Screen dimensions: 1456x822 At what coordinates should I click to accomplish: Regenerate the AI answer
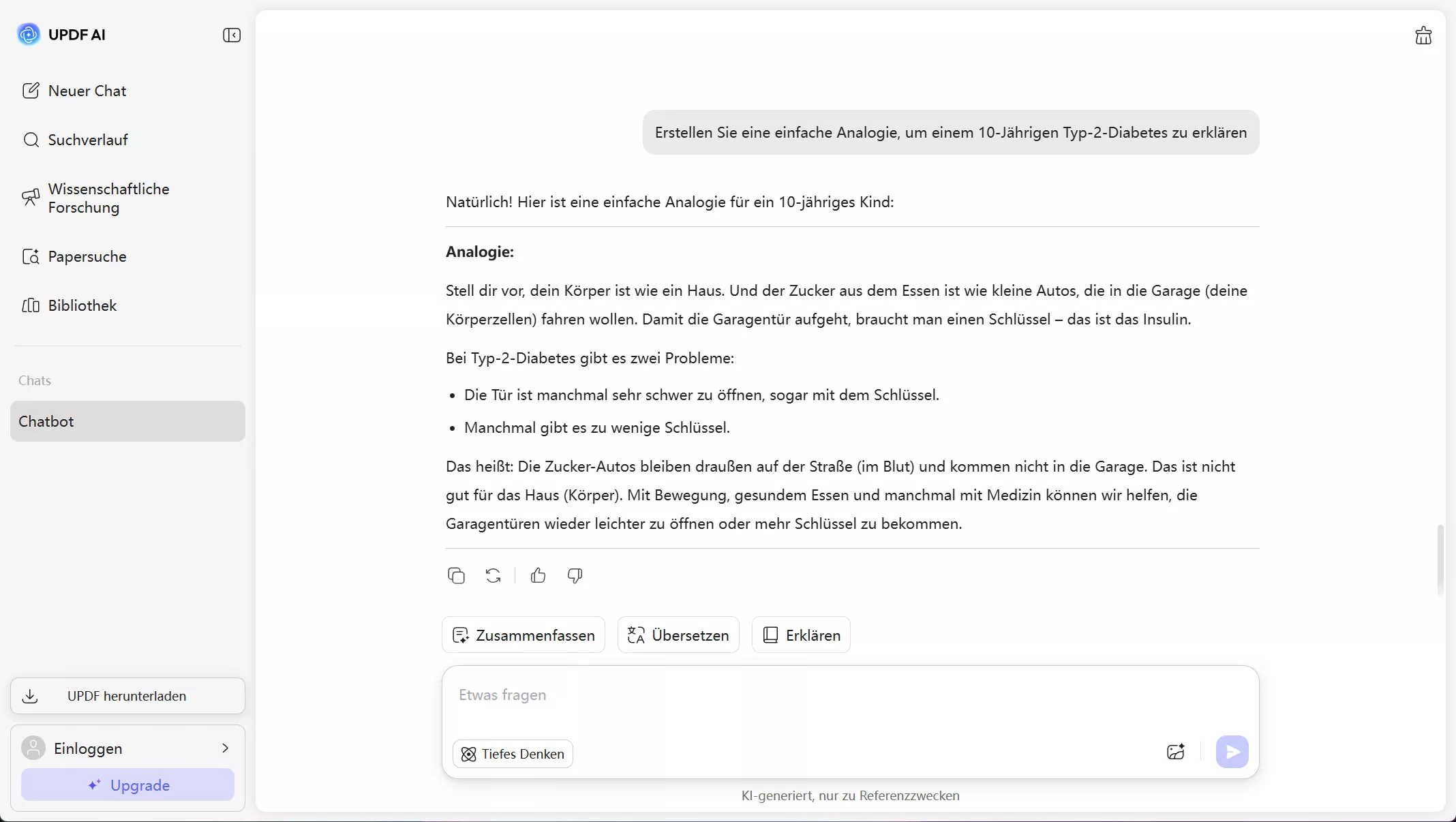coord(492,575)
